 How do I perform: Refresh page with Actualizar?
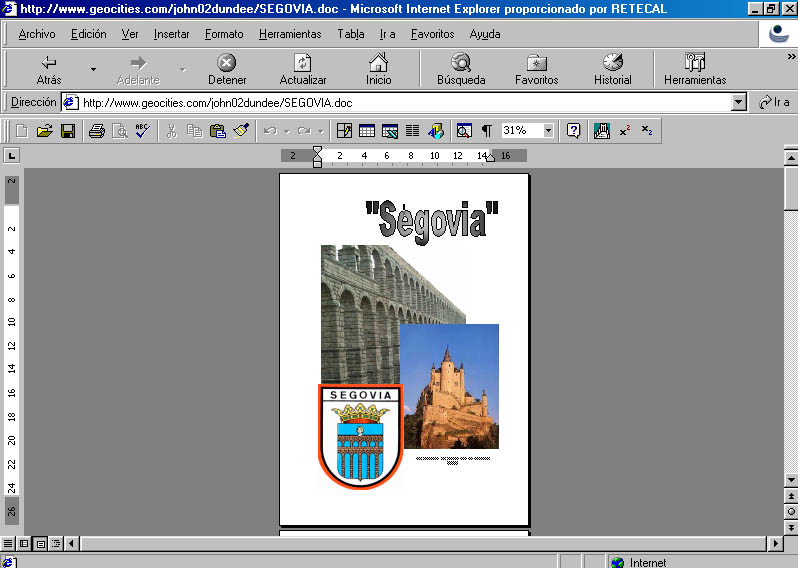303,69
